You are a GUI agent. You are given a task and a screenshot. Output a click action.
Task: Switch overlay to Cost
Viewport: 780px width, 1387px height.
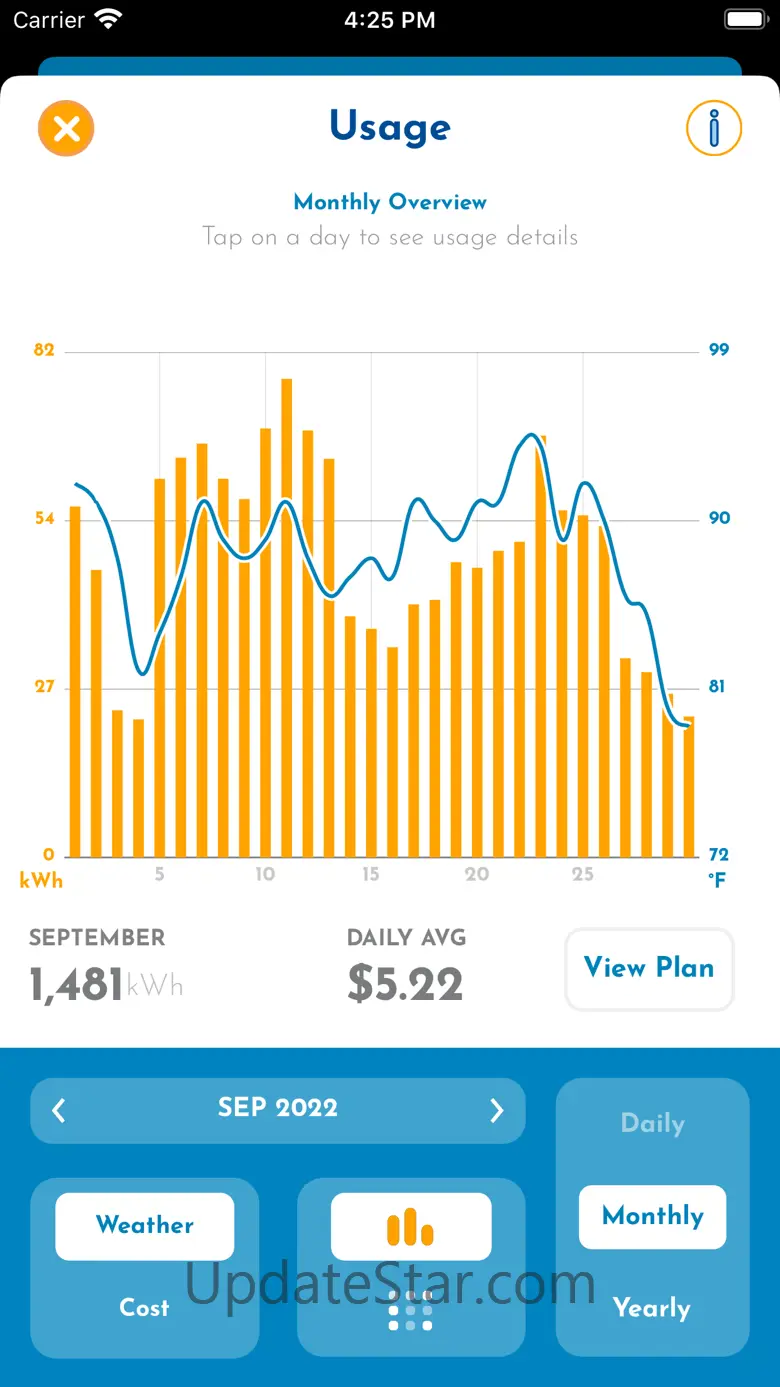145,1307
